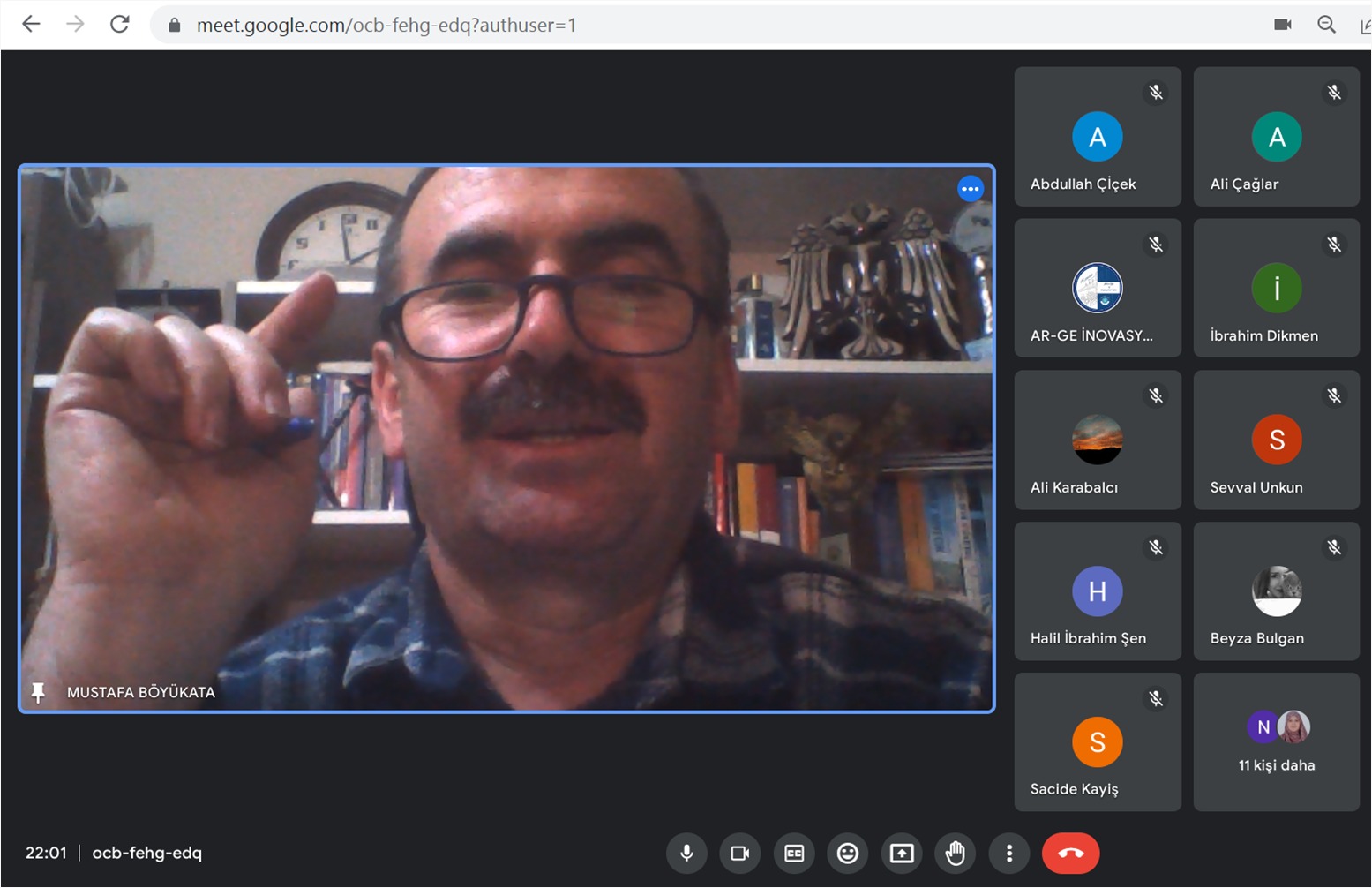Open blue options bubble on pinned video
This screenshot has width=1372, height=888.
click(x=970, y=188)
